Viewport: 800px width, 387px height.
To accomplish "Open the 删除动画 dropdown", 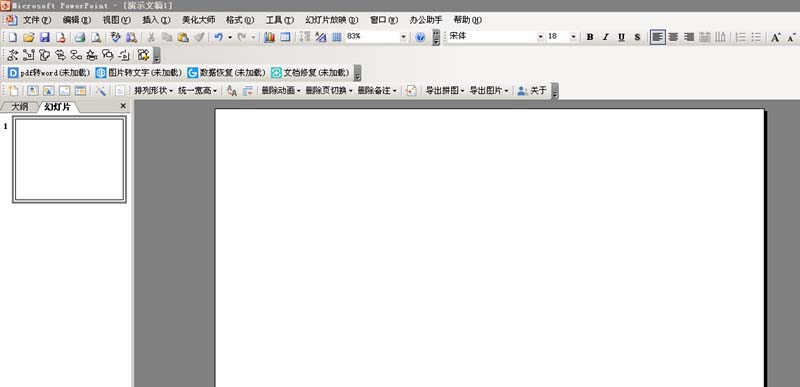I will [281, 91].
